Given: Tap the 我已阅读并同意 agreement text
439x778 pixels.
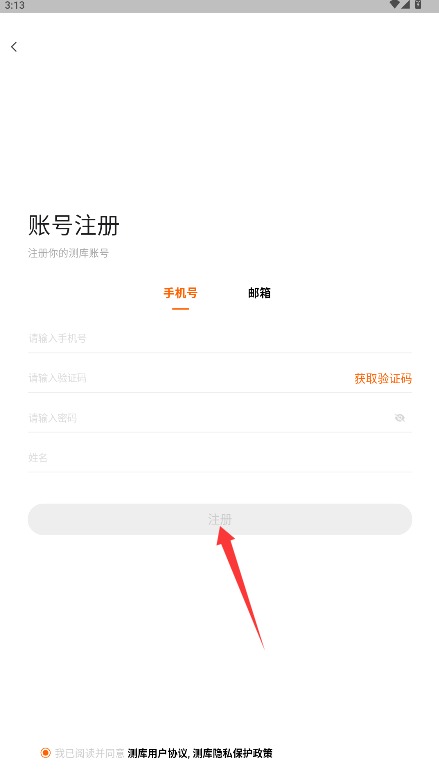Looking at the screenshot, I should (x=89, y=753).
